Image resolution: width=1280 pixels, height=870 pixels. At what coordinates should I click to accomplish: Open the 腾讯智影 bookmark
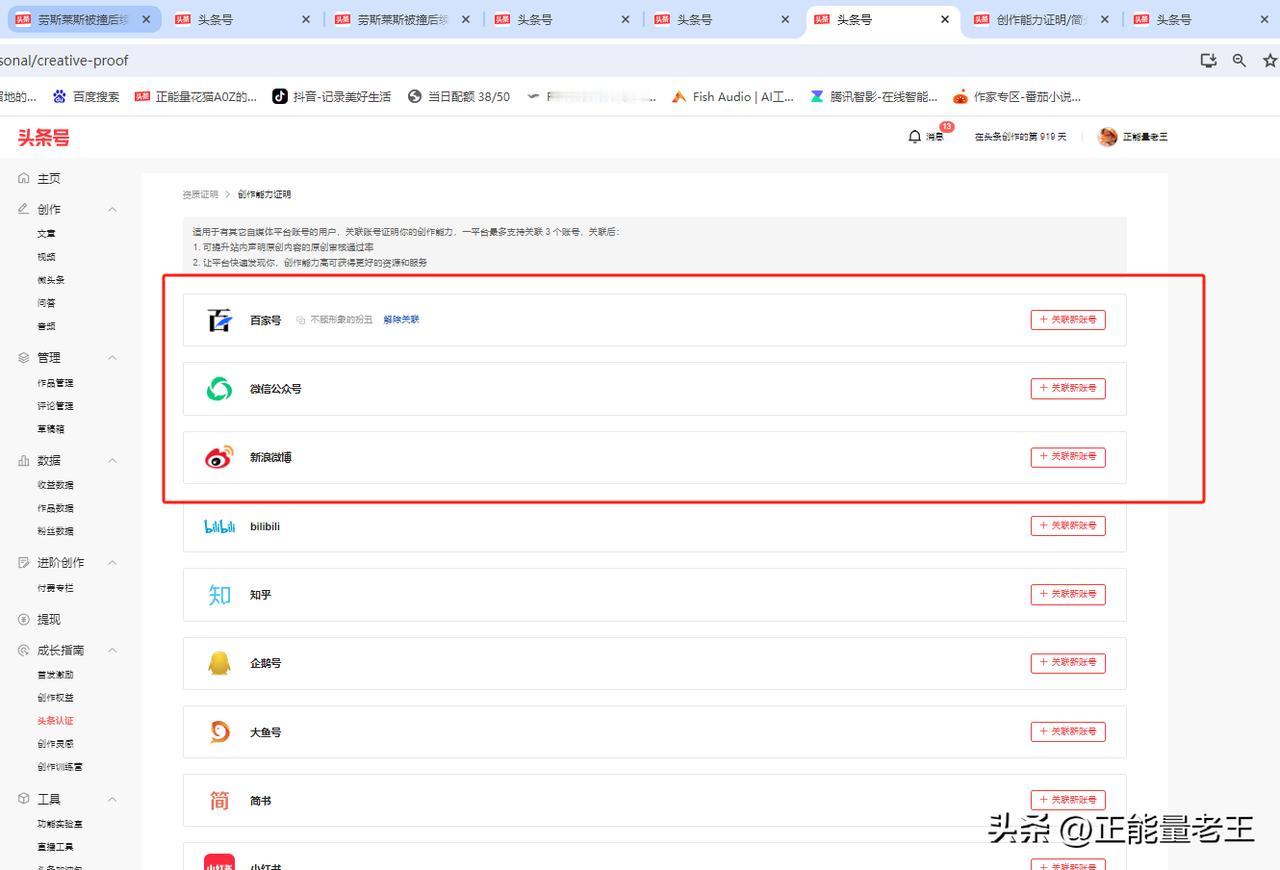[874, 97]
